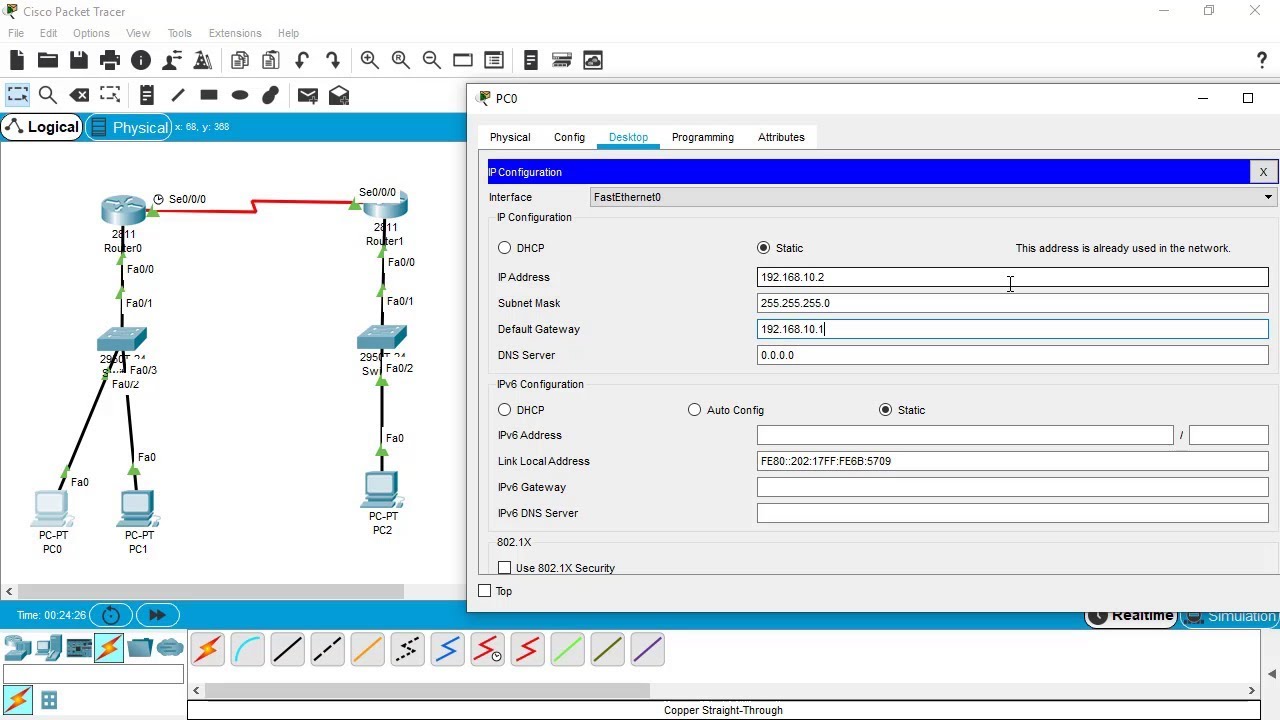This screenshot has width=1280, height=720.
Task: Select the Draw Rectangle tool
Action: [x=209, y=95]
